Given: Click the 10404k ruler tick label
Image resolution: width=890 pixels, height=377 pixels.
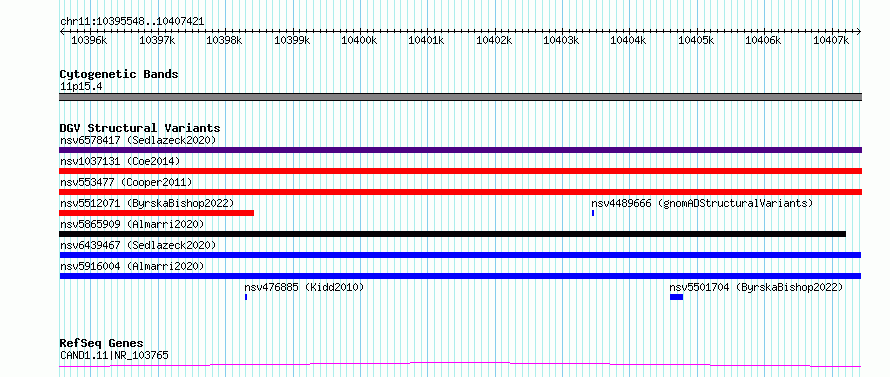Looking at the screenshot, I should point(628,40).
